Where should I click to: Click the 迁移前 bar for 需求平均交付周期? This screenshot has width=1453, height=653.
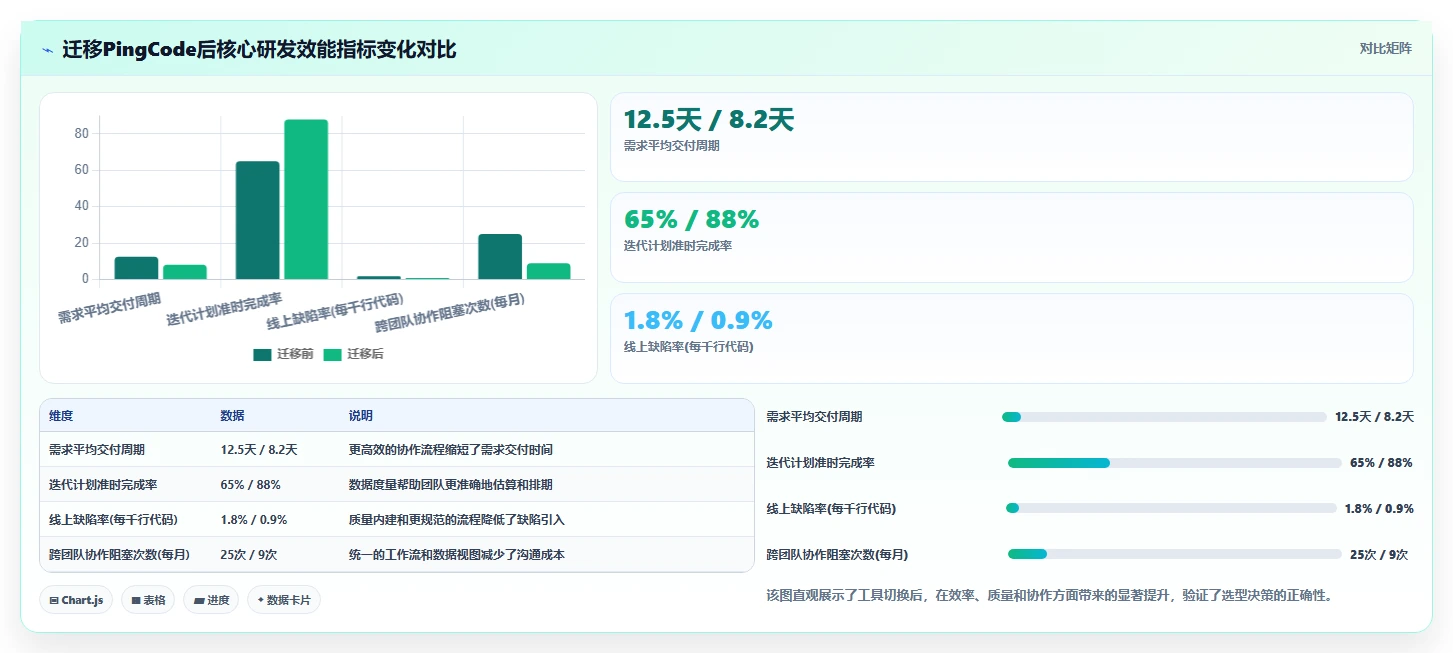136,268
